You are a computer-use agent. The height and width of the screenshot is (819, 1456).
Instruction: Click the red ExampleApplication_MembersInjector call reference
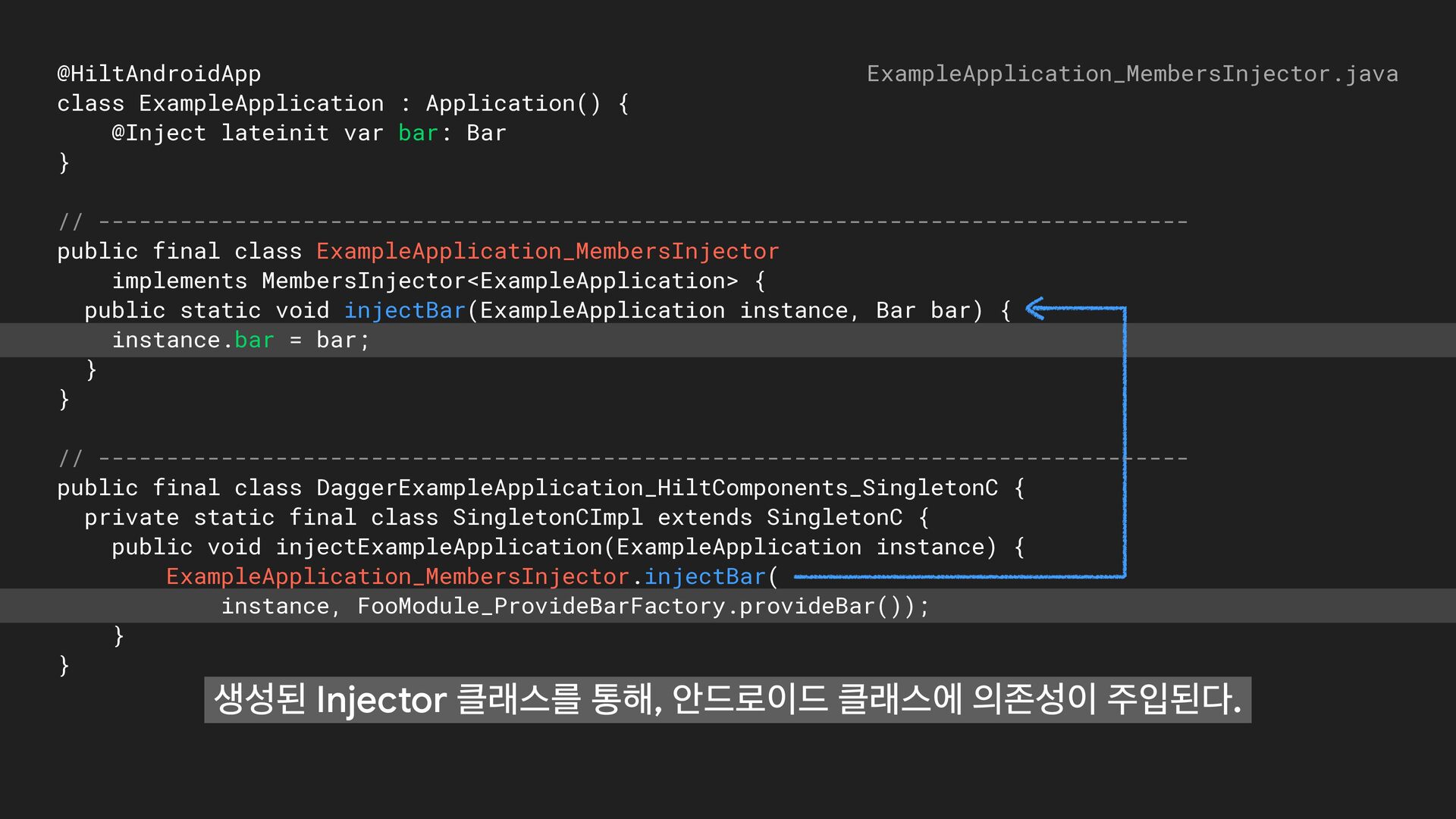click(397, 576)
